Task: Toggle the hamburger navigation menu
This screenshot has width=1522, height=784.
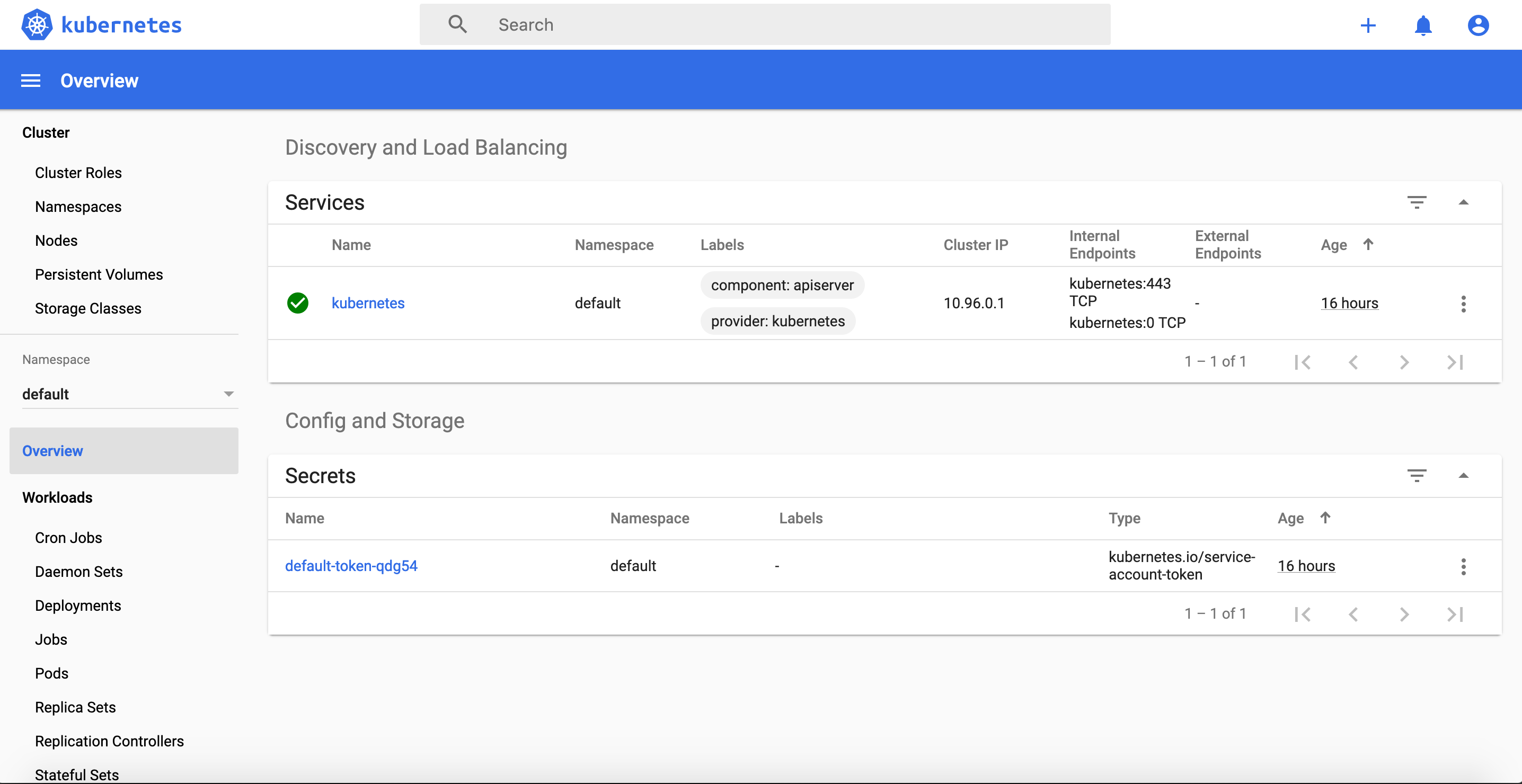Action: [31, 81]
